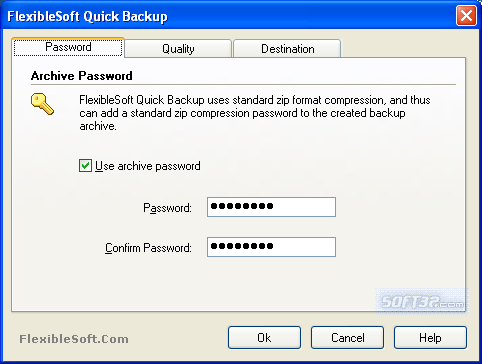Switch to the Quality tab
482x364 pixels.
pyautogui.click(x=178, y=49)
